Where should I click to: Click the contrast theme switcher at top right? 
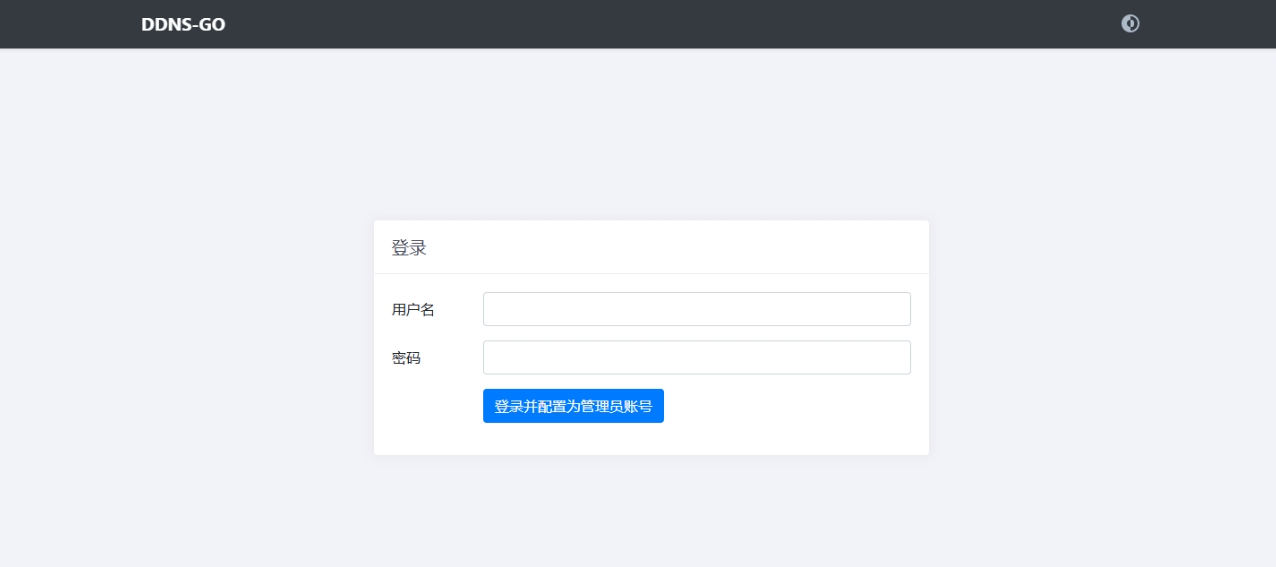1131,24
